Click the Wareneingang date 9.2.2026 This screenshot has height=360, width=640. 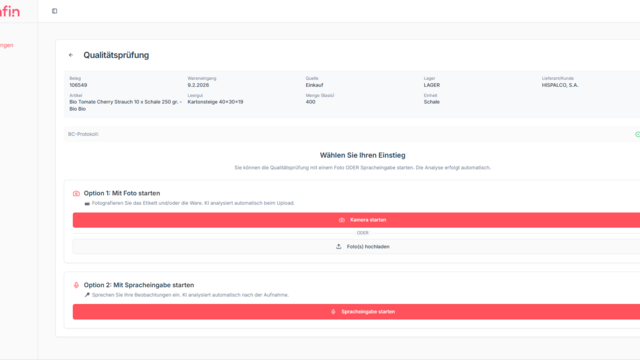pos(198,85)
